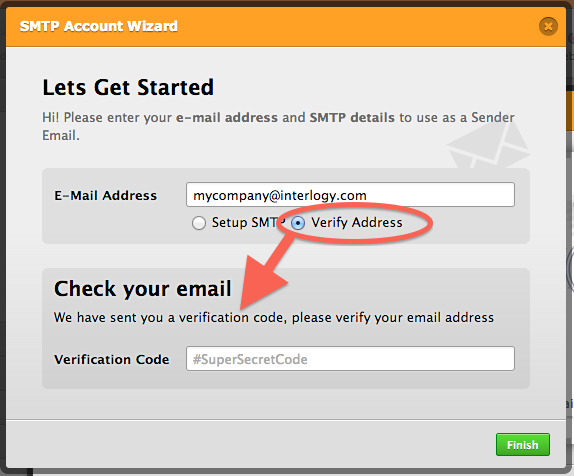Click the word 'Sender' in description
574x476 pixels.
coord(493,118)
